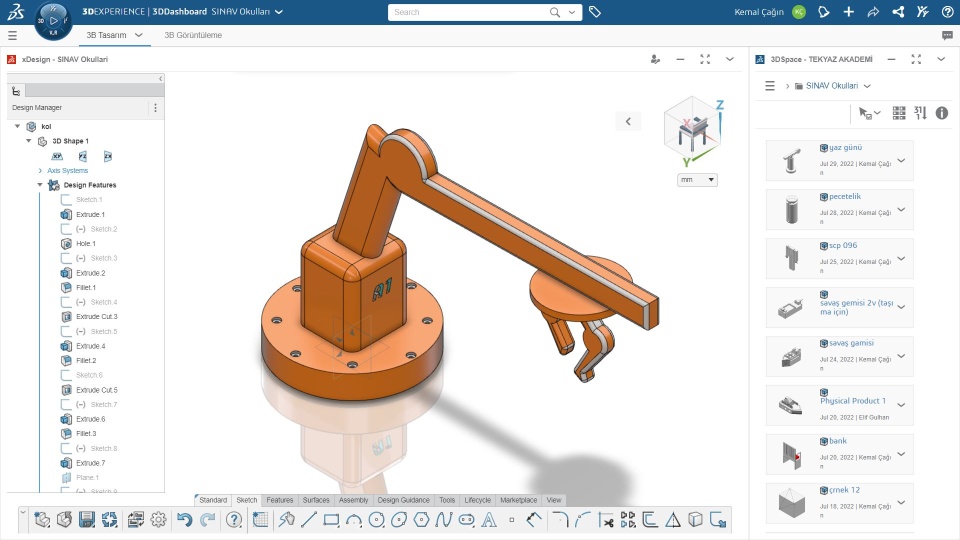Screen dimensions: 960x540
Task: Switch to the 3B Görüntüleme tab
Action: pos(193,35)
